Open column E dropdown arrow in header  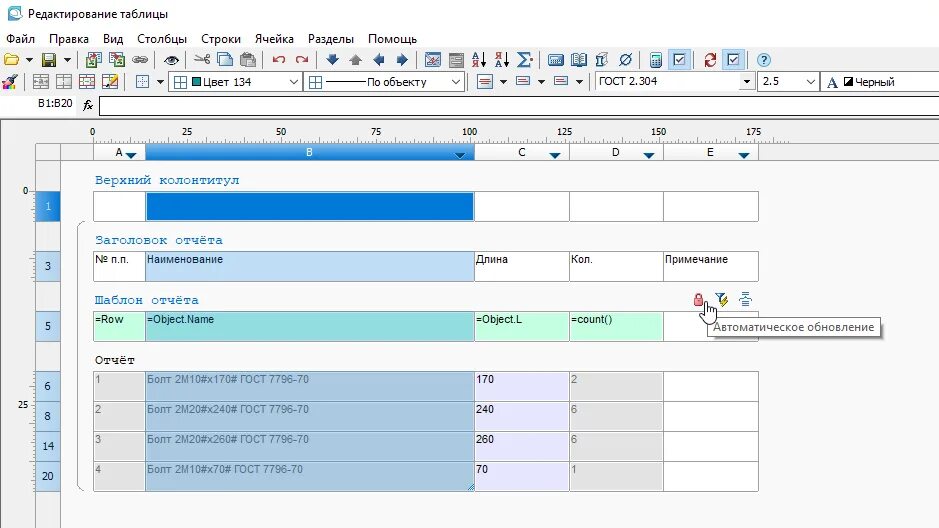click(744, 155)
